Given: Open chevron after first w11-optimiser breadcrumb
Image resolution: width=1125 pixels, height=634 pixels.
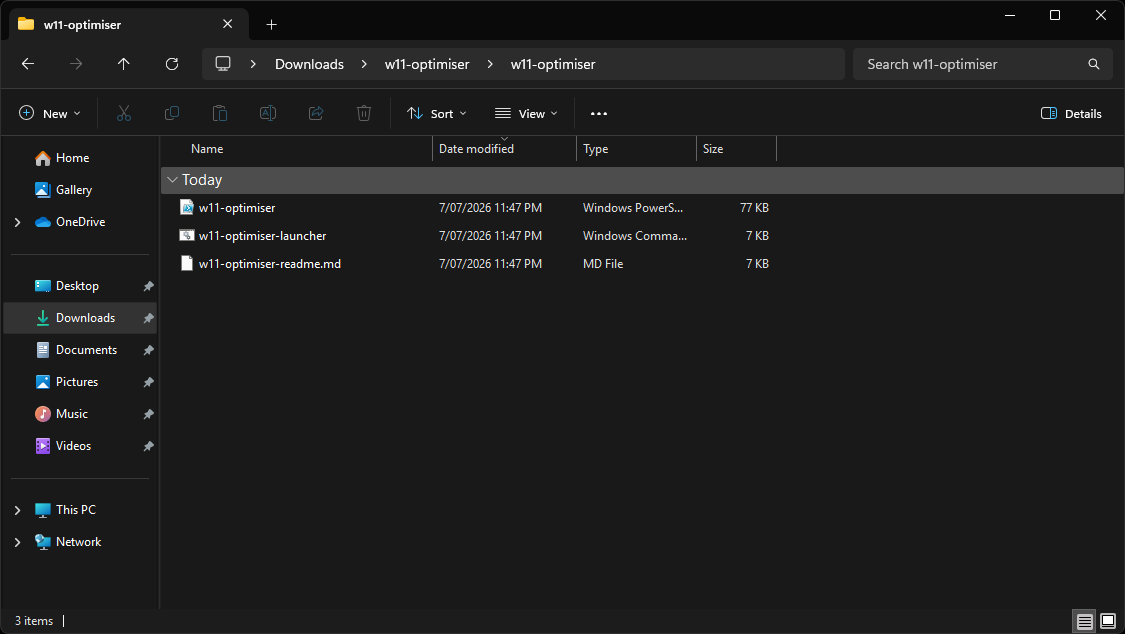Looking at the screenshot, I should click(x=490, y=64).
